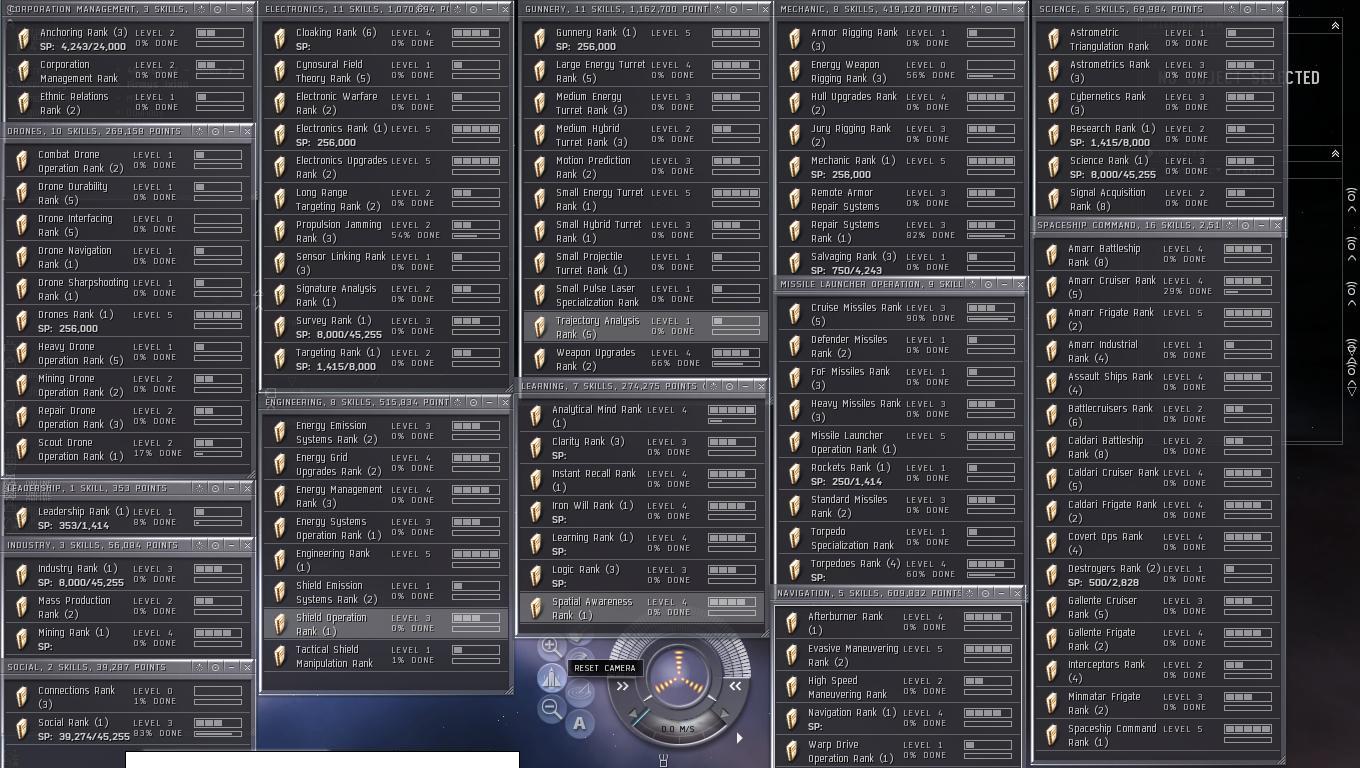Select the Cynosural Field Theory skill
The height and width of the screenshot is (768, 1360).
pos(386,71)
